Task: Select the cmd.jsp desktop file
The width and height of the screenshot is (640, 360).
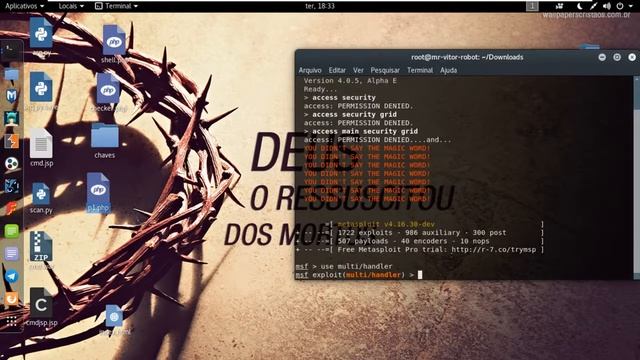Action: click(41, 147)
